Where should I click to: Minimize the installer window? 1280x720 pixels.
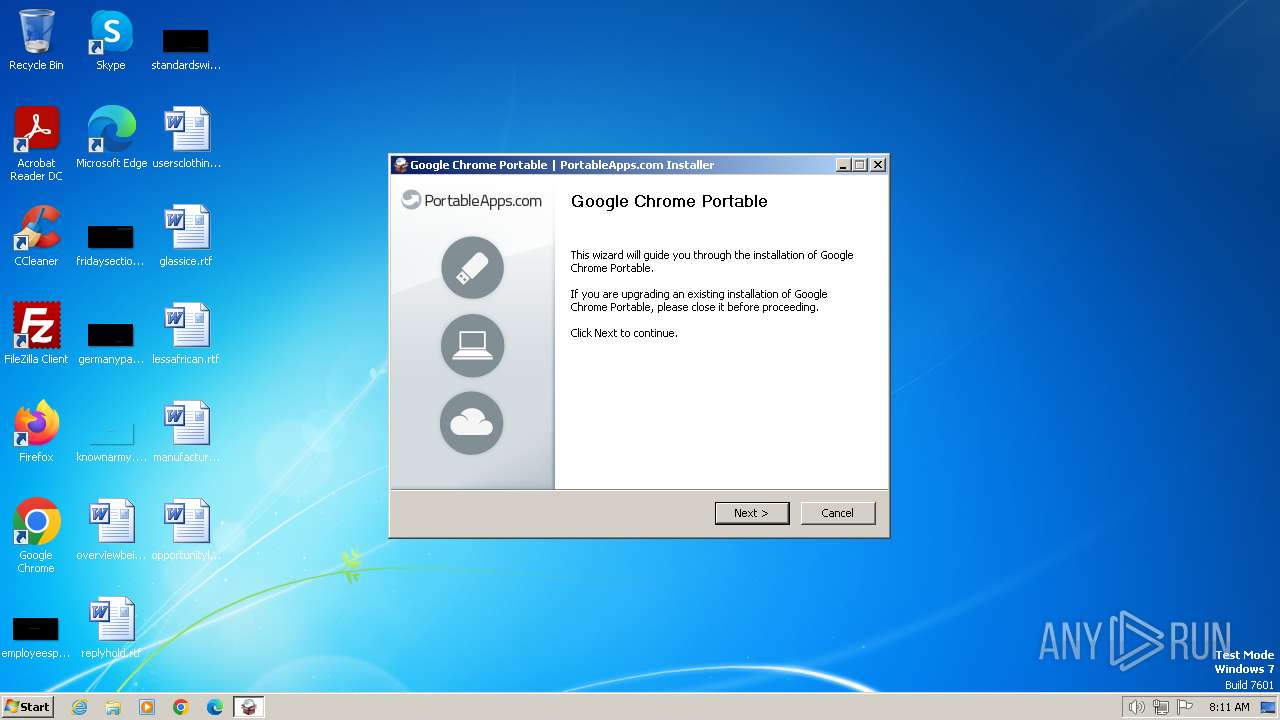tap(843, 165)
